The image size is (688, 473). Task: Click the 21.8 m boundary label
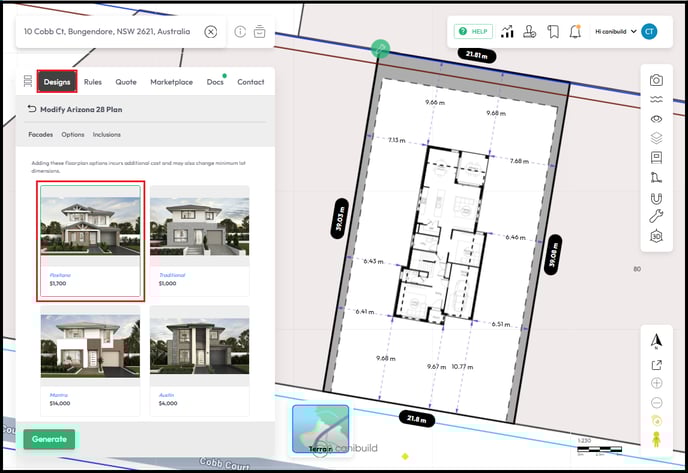pyautogui.click(x=416, y=419)
